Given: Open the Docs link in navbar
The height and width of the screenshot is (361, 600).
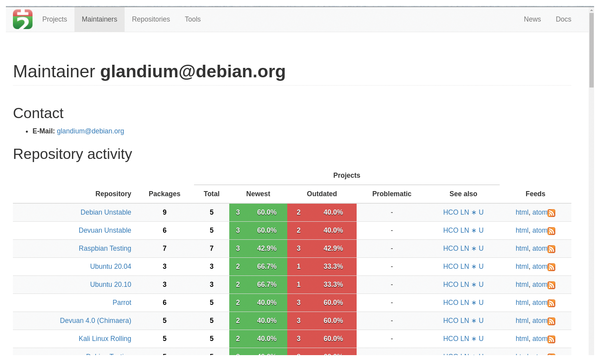Looking at the screenshot, I should [563, 19].
